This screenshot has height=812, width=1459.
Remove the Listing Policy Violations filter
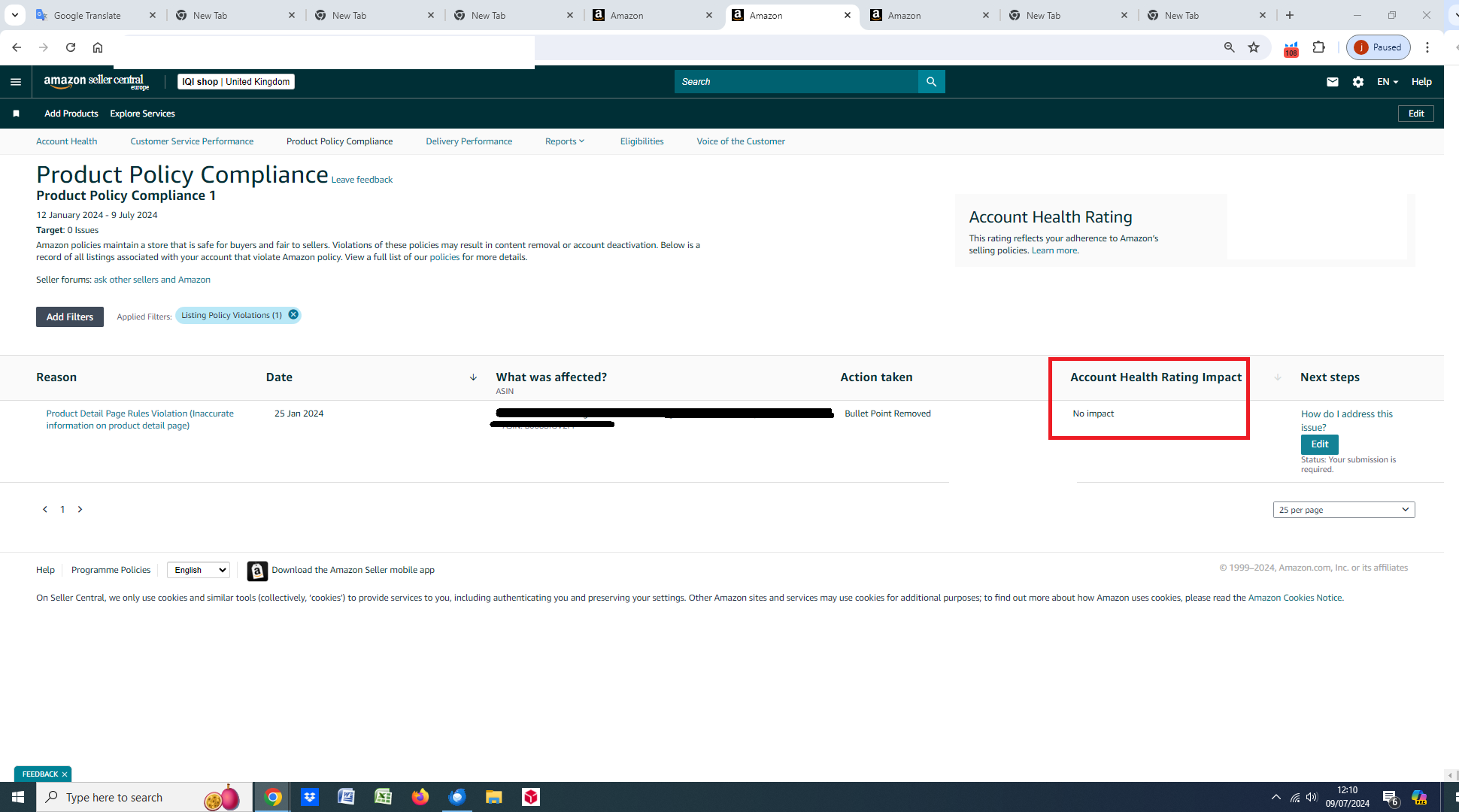pyautogui.click(x=293, y=315)
